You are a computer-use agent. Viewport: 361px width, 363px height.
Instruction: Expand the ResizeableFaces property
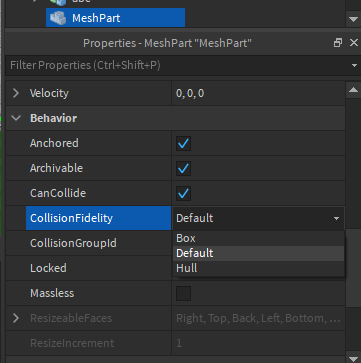coord(16,318)
